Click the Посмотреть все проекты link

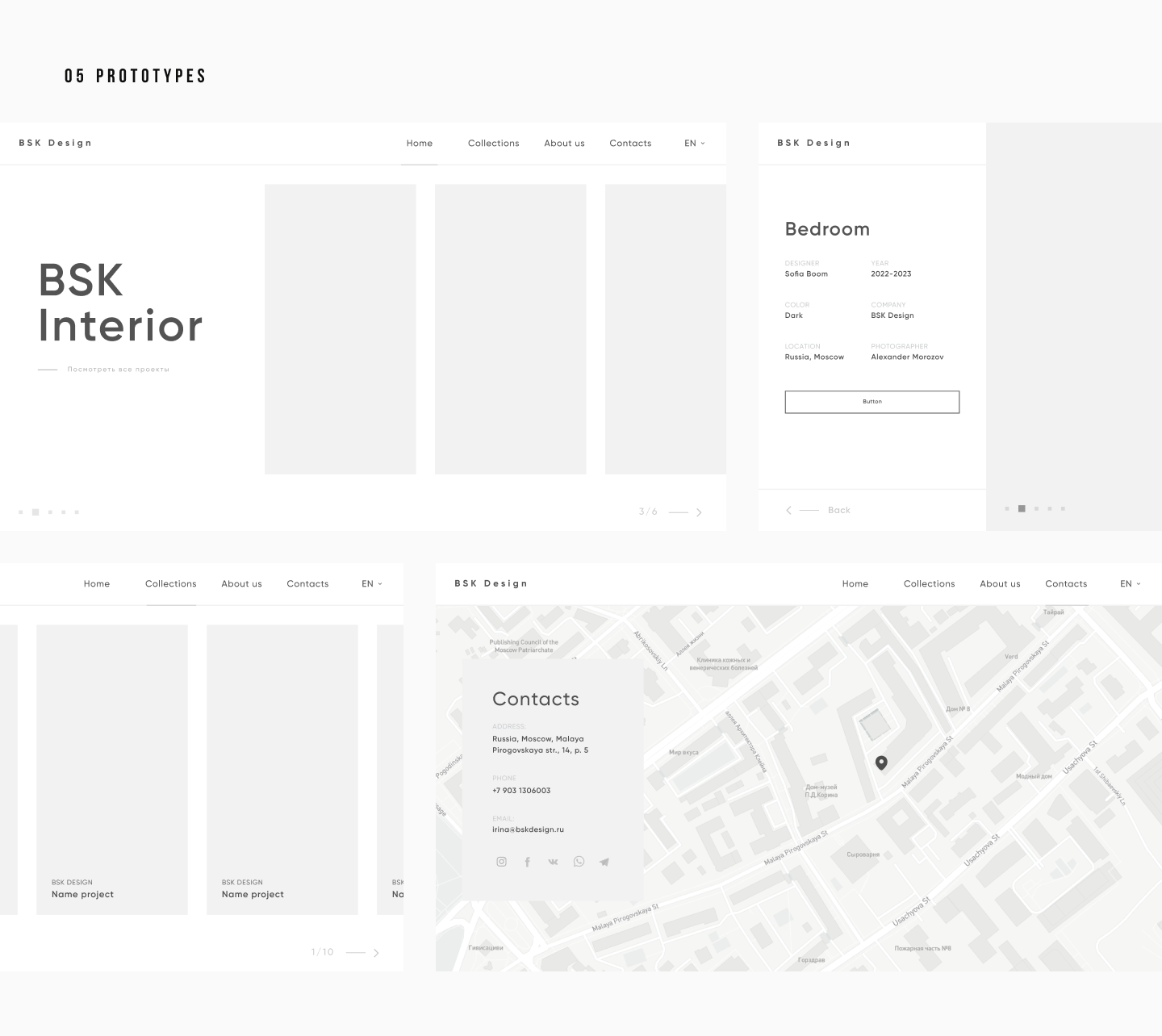click(x=118, y=370)
